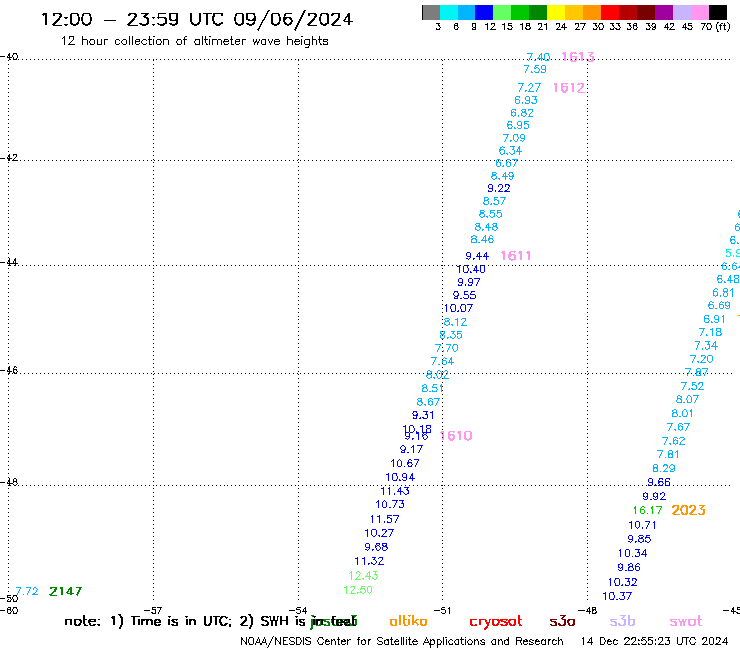Image resolution: width=740 pixels, height=650 pixels.
Task: Click the 7.20 wave height reading
Action: (x=701, y=359)
